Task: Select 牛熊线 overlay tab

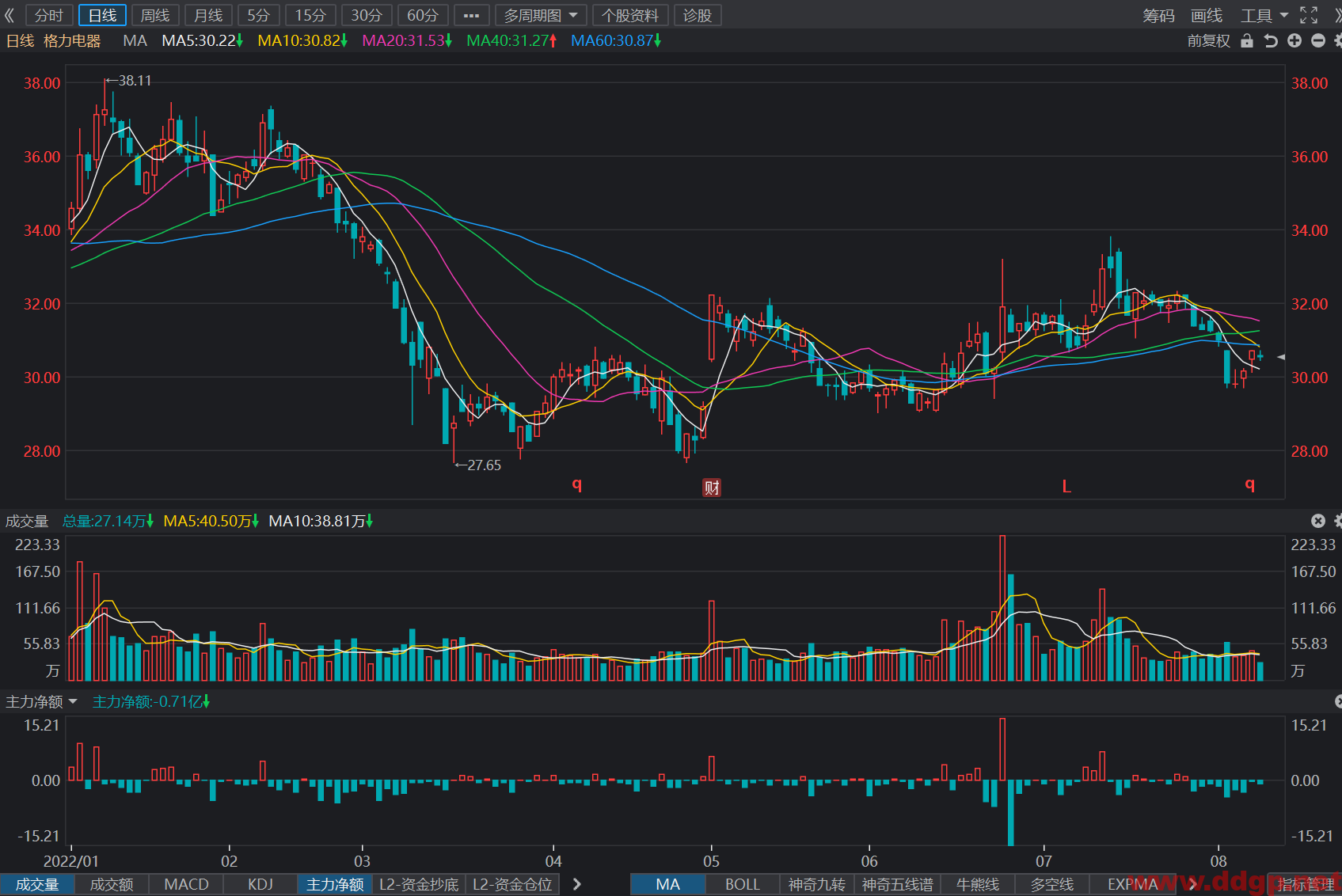Action: click(978, 884)
